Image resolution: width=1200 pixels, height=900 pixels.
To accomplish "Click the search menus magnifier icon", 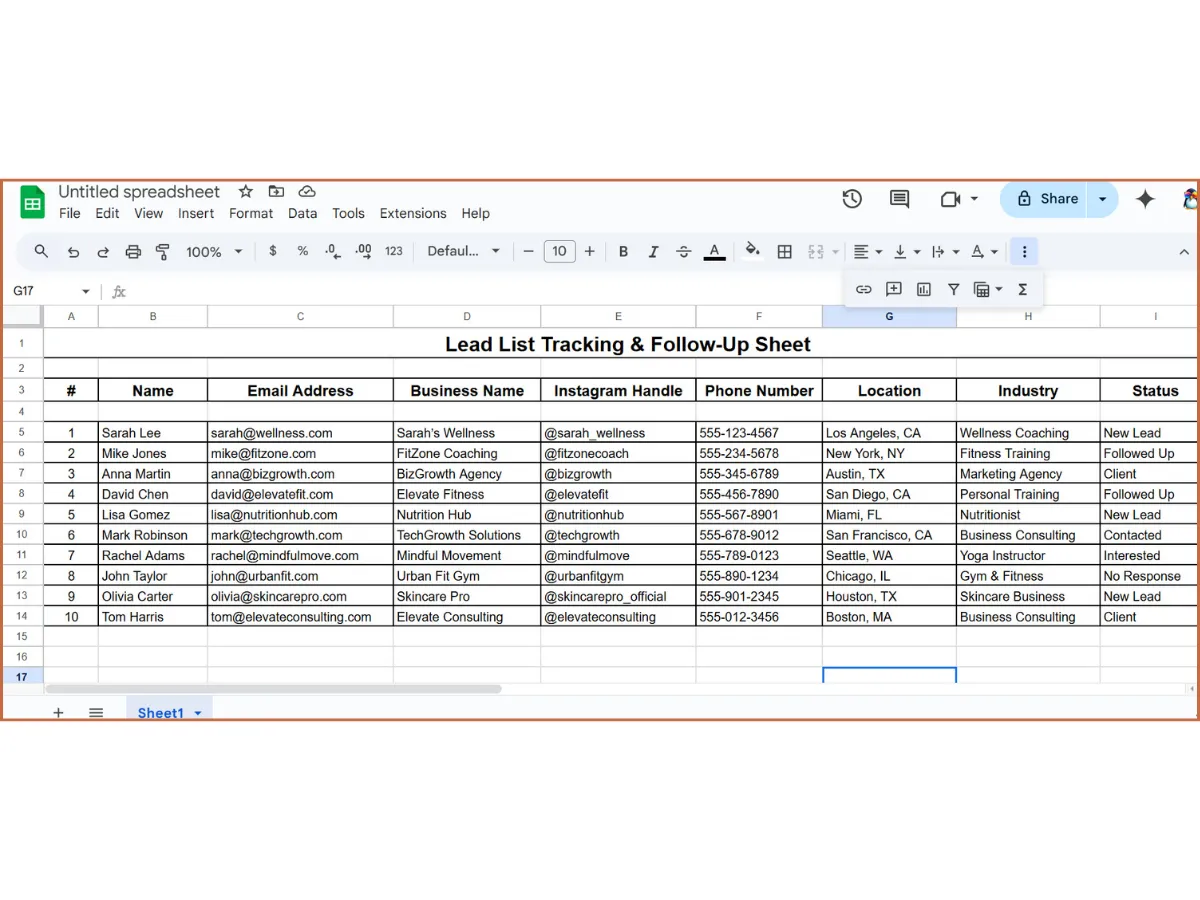I will [41, 251].
